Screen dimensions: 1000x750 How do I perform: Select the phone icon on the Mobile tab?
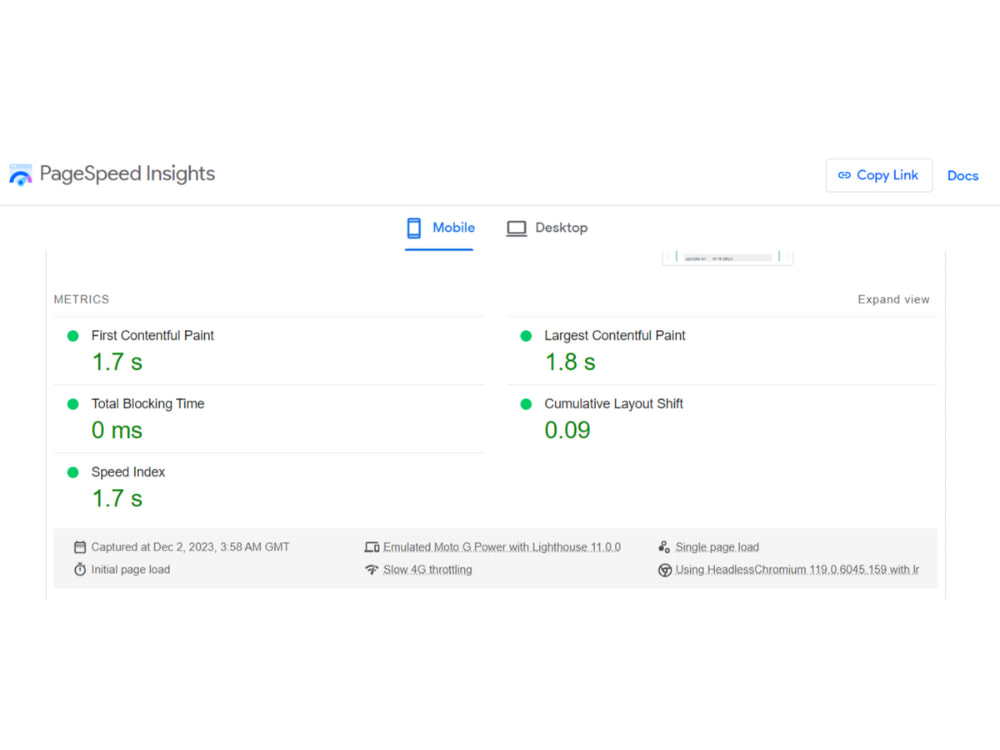pos(412,228)
